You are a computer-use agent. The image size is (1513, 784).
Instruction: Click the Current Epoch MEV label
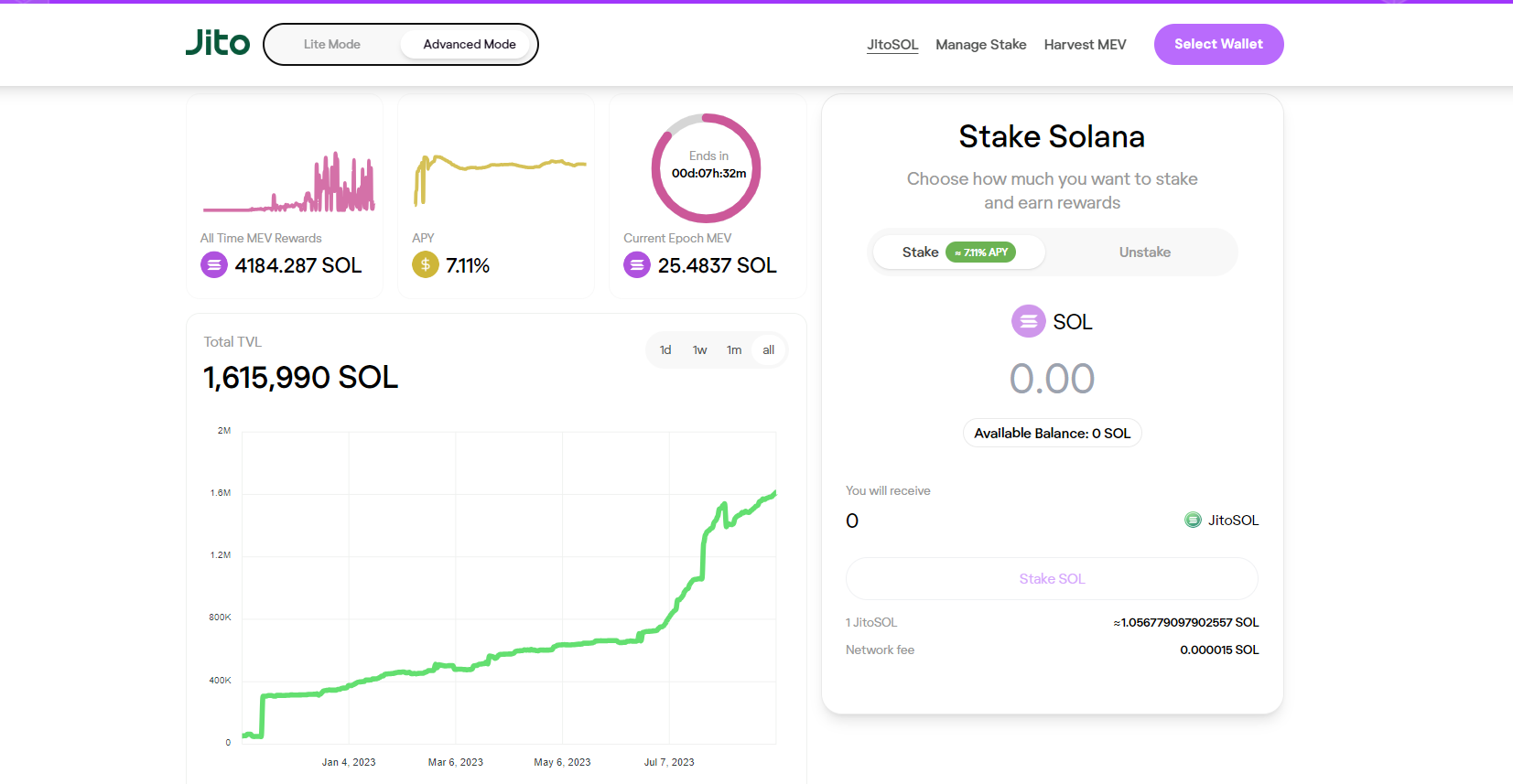click(677, 238)
